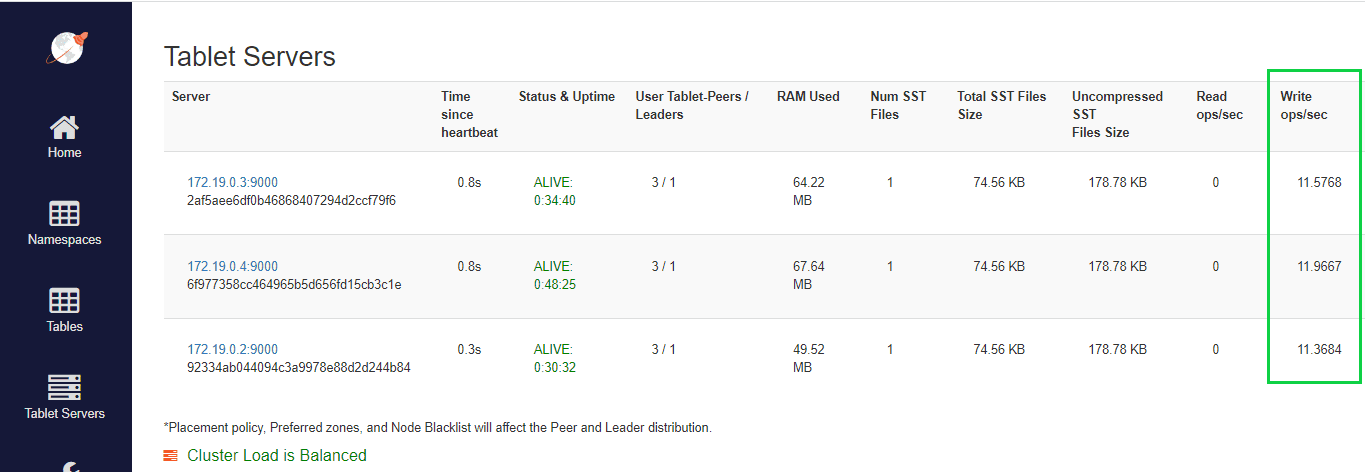
Task: Open server link 172.19.0.2:9000
Action: coord(232,350)
